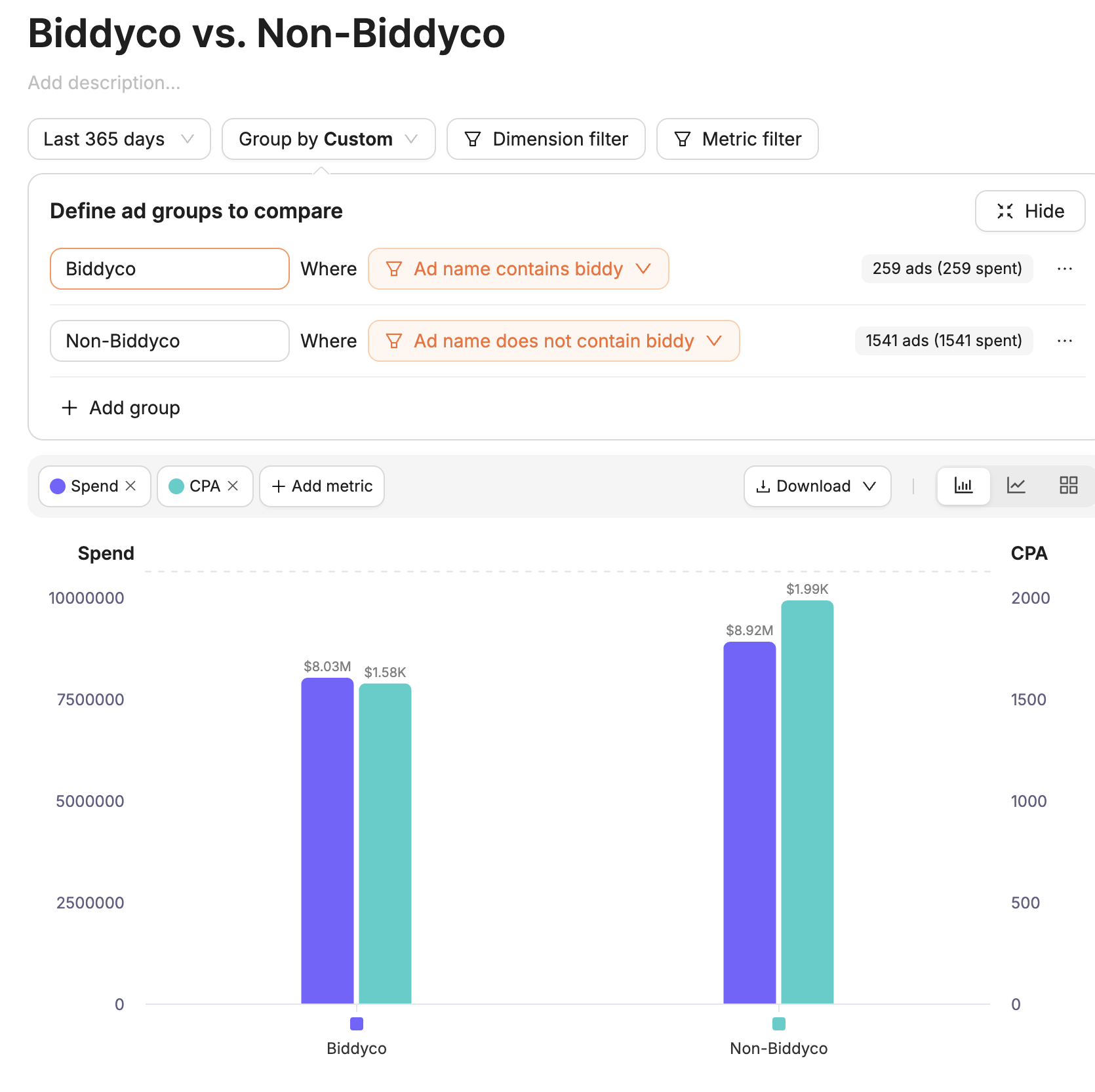Hide the ad groups definition panel
The height and width of the screenshot is (1092, 1095).
(1030, 211)
